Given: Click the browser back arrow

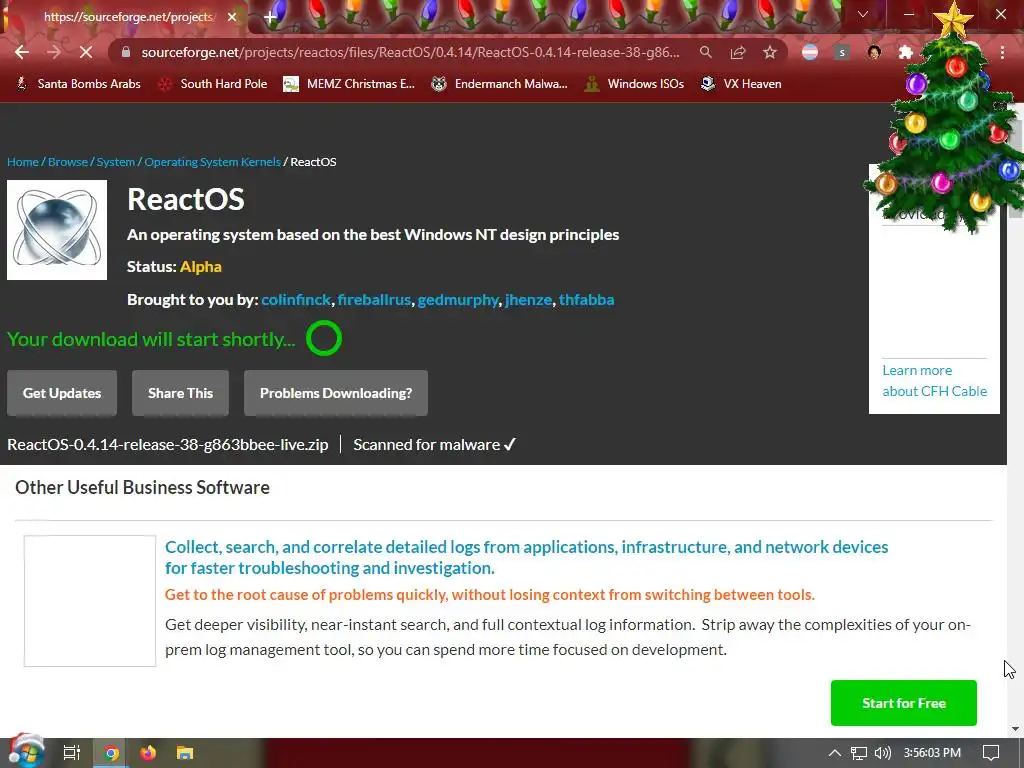Looking at the screenshot, I should (x=22, y=52).
